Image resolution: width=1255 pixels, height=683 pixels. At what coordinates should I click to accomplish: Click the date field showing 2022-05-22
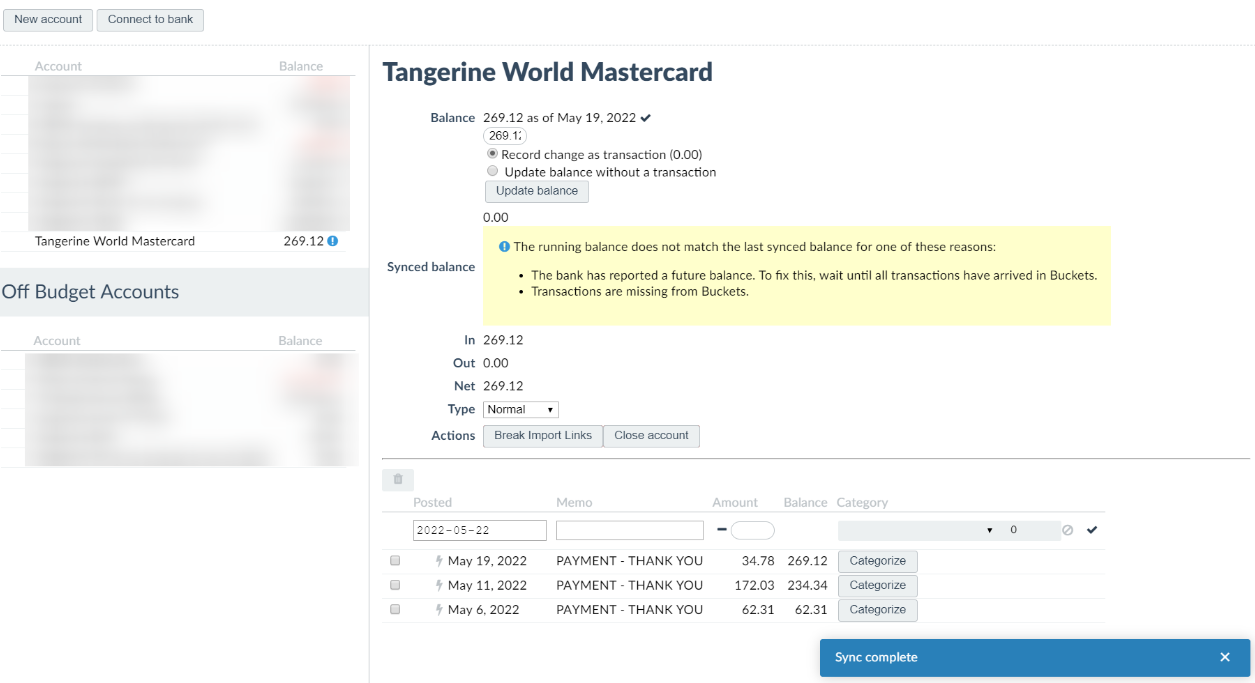coord(479,529)
